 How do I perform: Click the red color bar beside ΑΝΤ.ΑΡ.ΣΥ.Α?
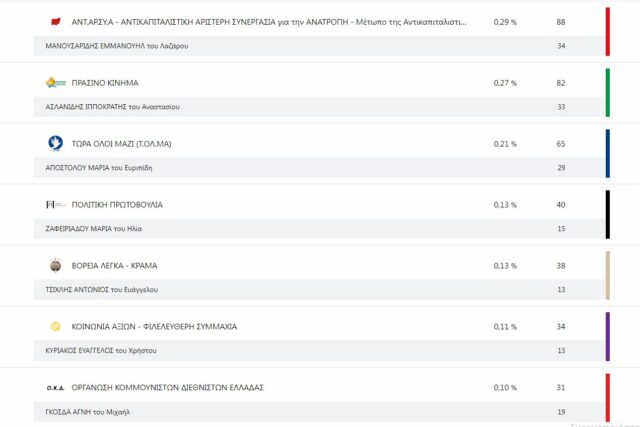(607, 31)
